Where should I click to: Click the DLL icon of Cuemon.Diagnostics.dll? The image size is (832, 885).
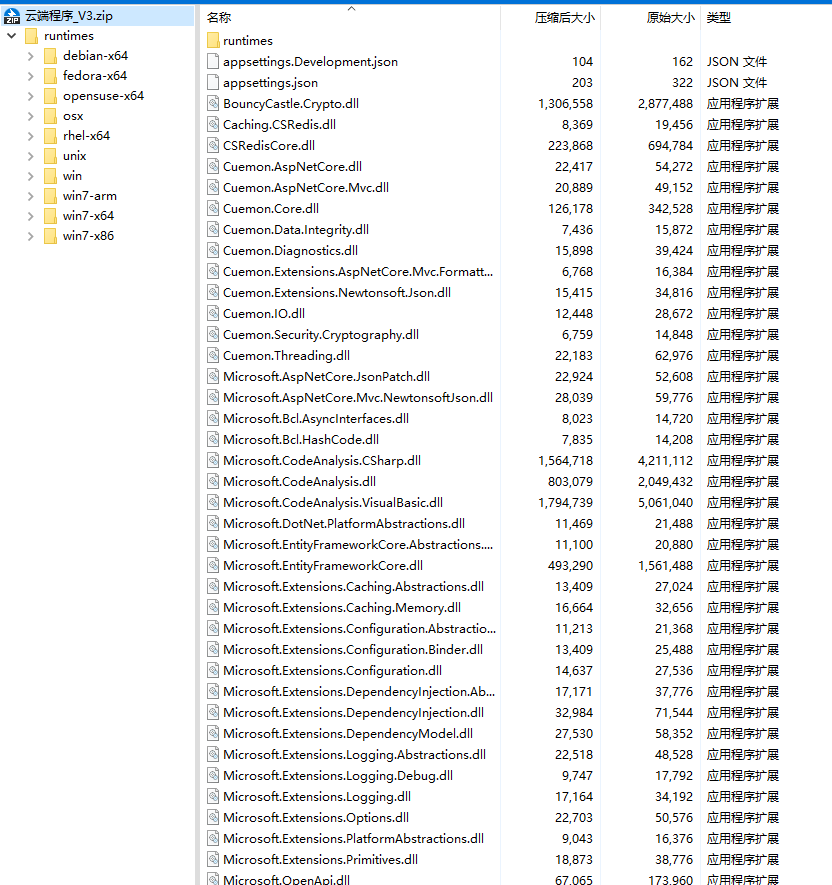(213, 251)
